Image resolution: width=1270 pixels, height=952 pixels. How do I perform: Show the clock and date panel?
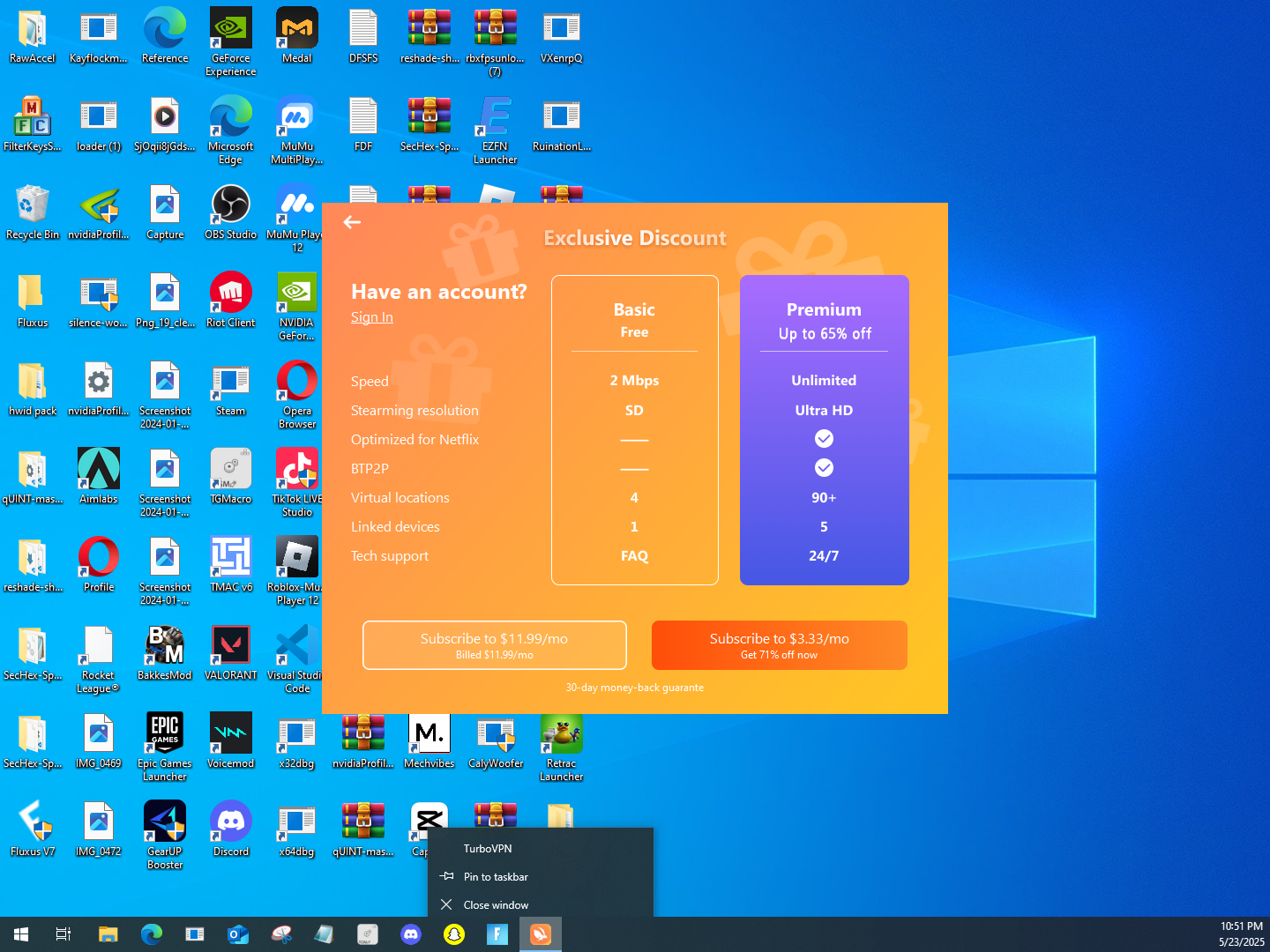(1242, 934)
